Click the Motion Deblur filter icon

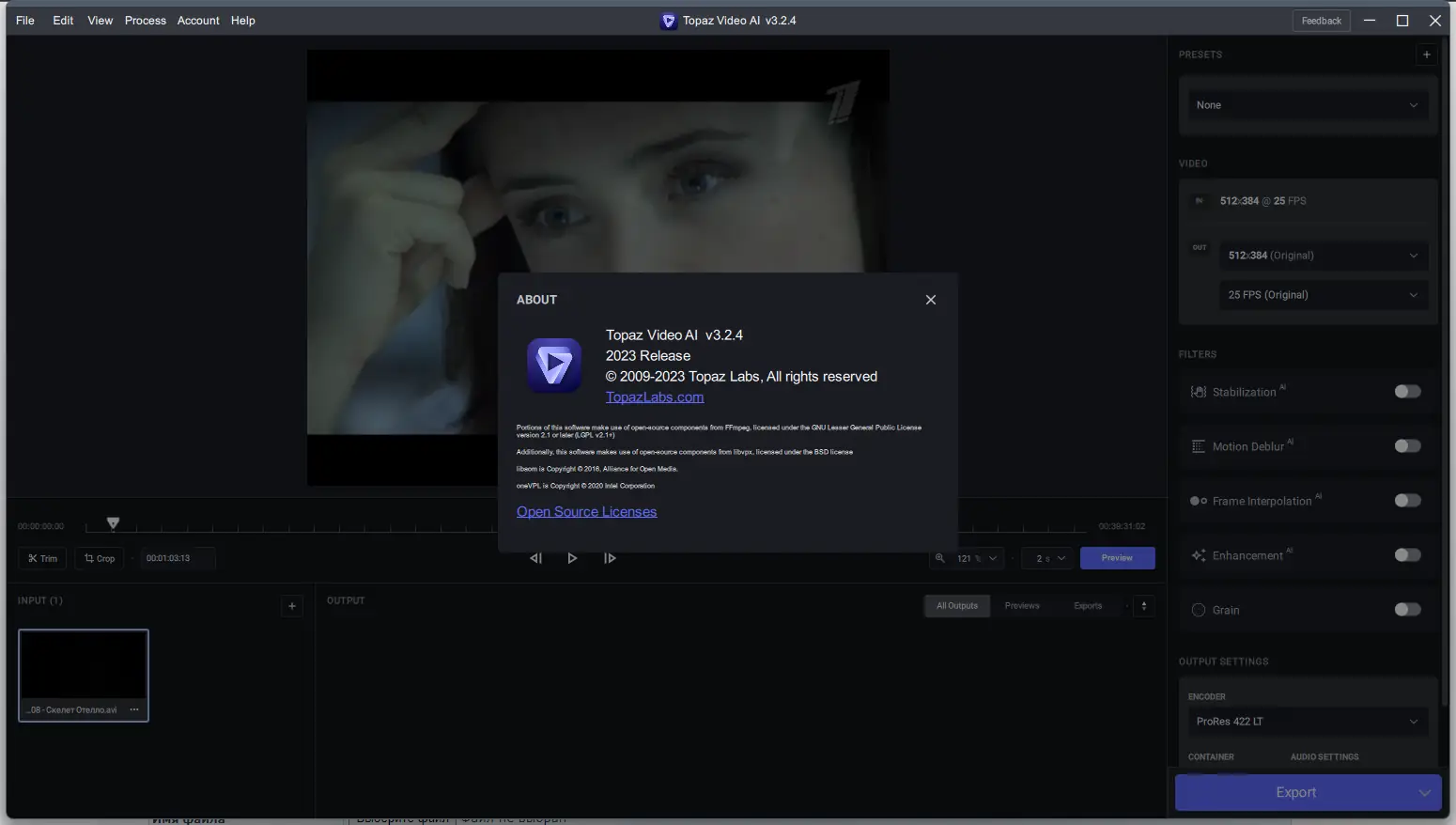tap(1199, 446)
